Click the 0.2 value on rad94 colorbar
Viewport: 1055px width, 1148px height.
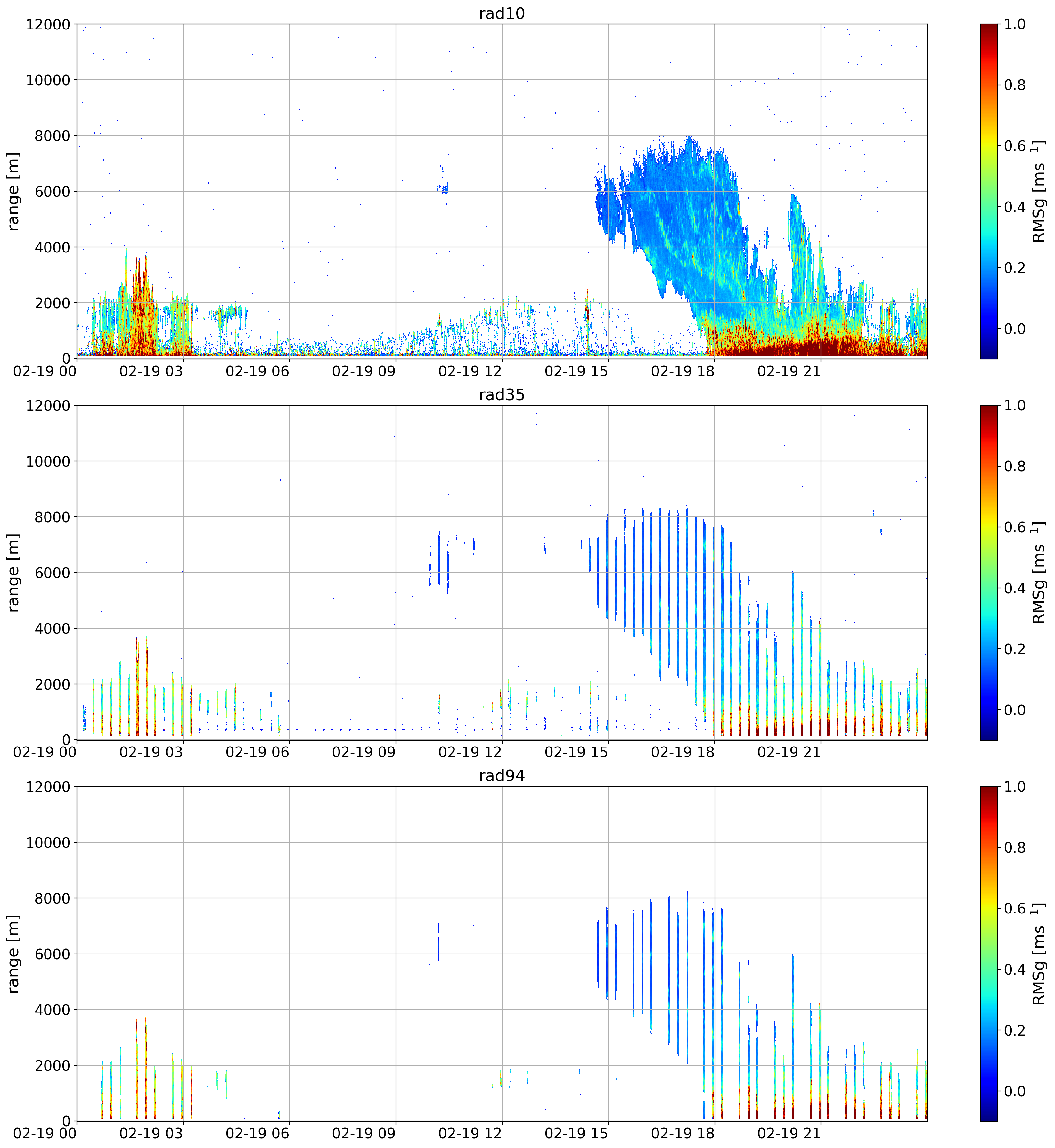(x=1014, y=1030)
